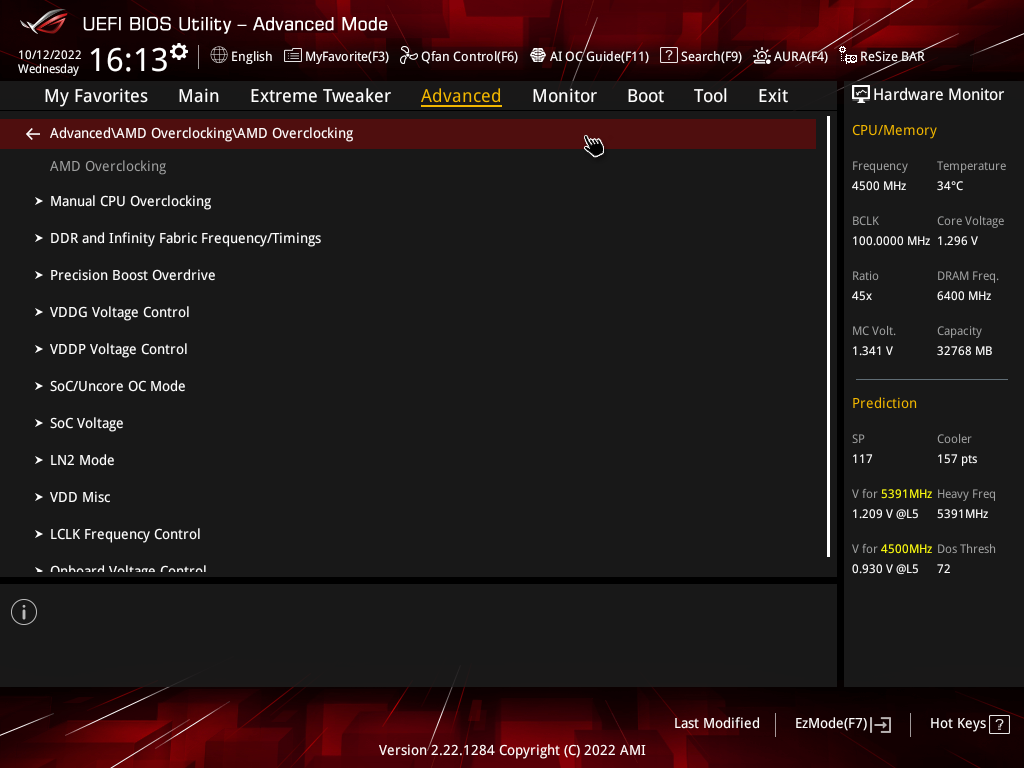Click the Hardware Monitor screen icon

tap(861, 95)
